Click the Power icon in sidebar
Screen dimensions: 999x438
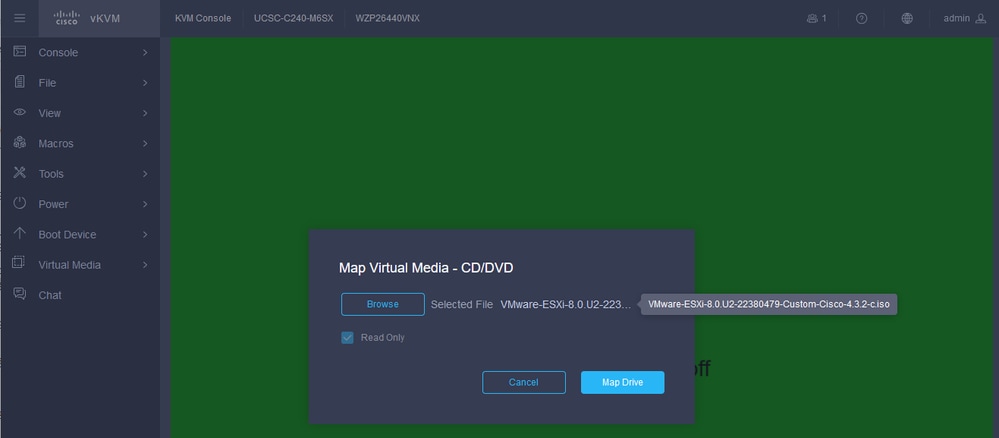point(20,203)
